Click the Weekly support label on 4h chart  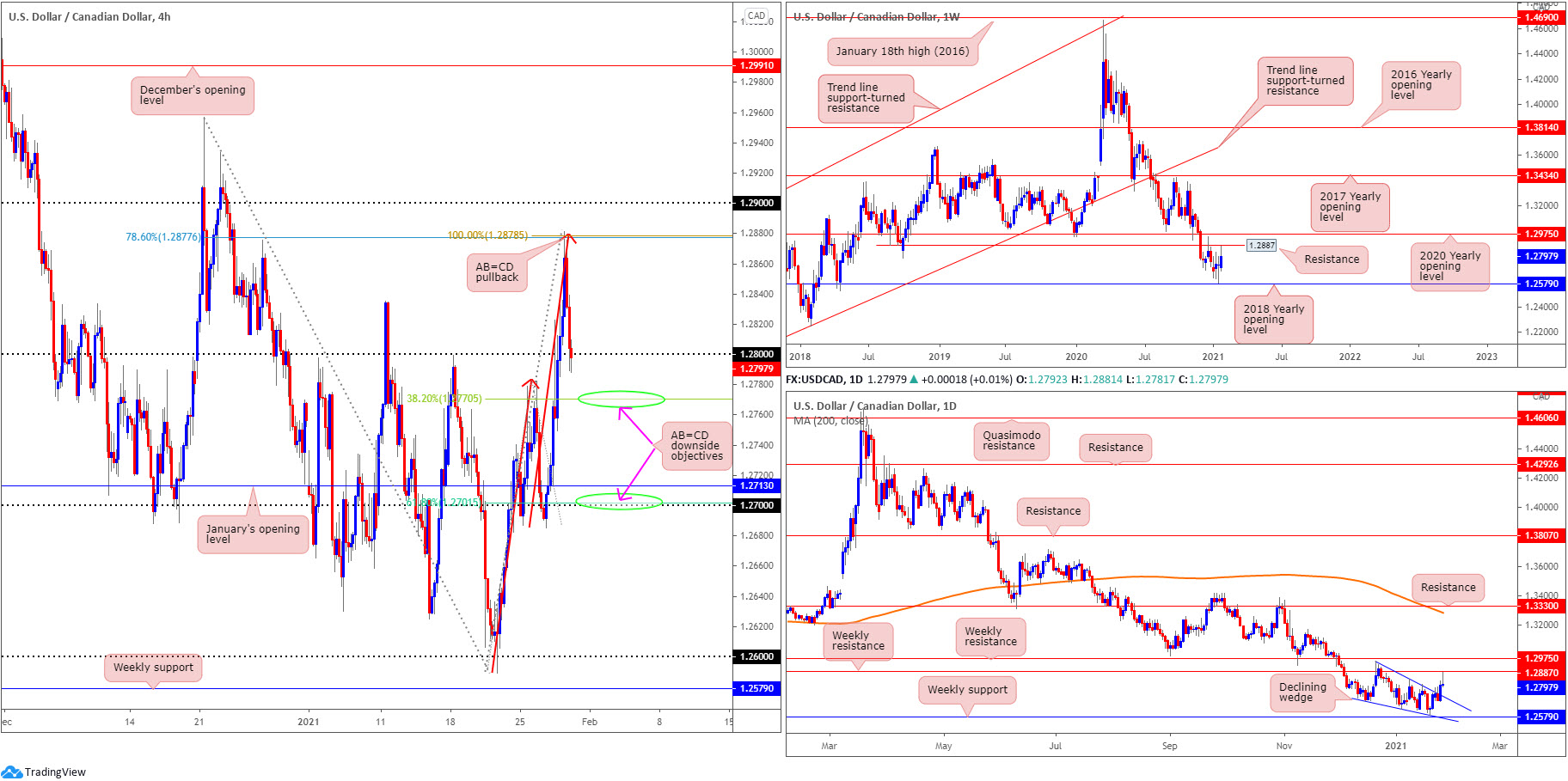[x=153, y=668]
